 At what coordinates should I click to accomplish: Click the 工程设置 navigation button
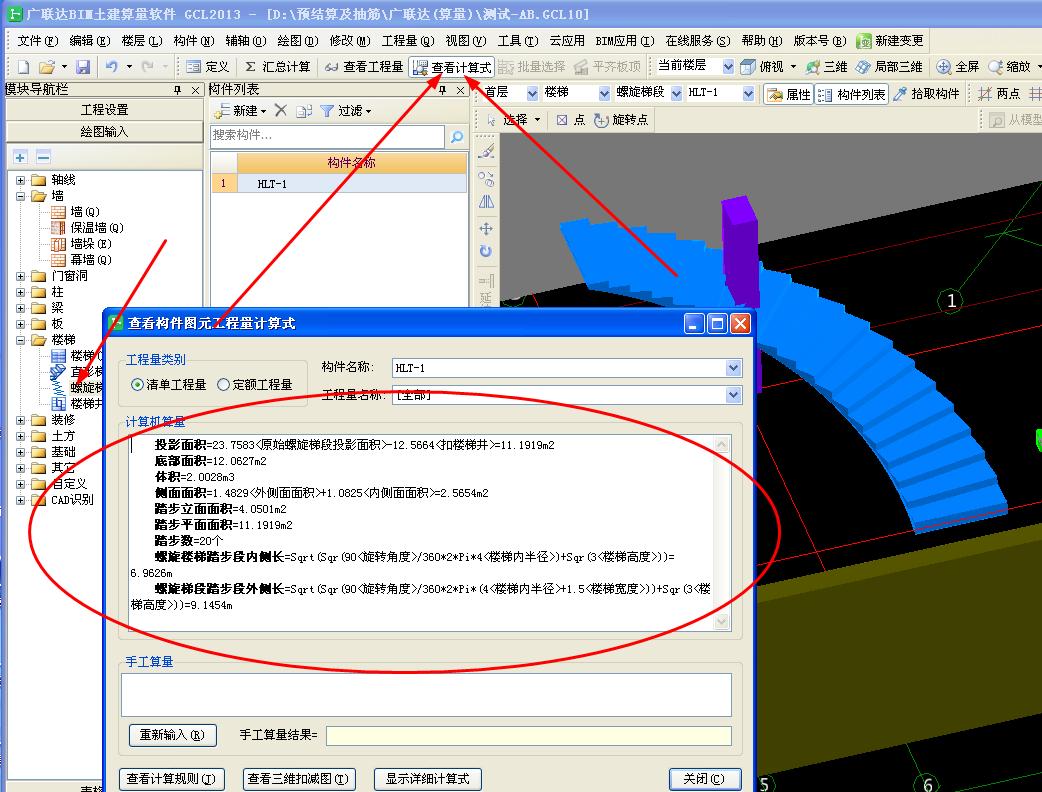(x=104, y=110)
